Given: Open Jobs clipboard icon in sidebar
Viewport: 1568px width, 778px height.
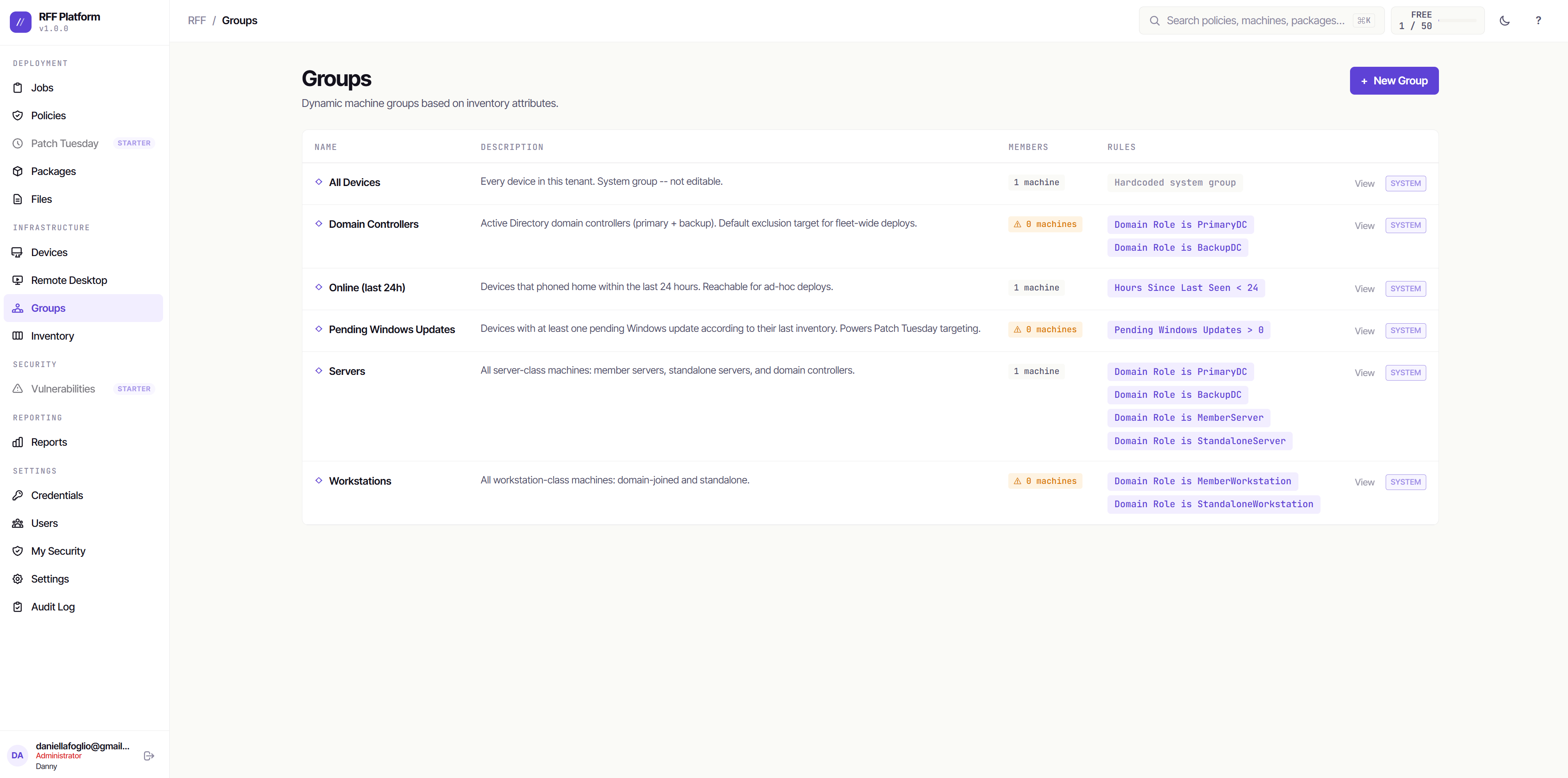Looking at the screenshot, I should pos(18,88).
